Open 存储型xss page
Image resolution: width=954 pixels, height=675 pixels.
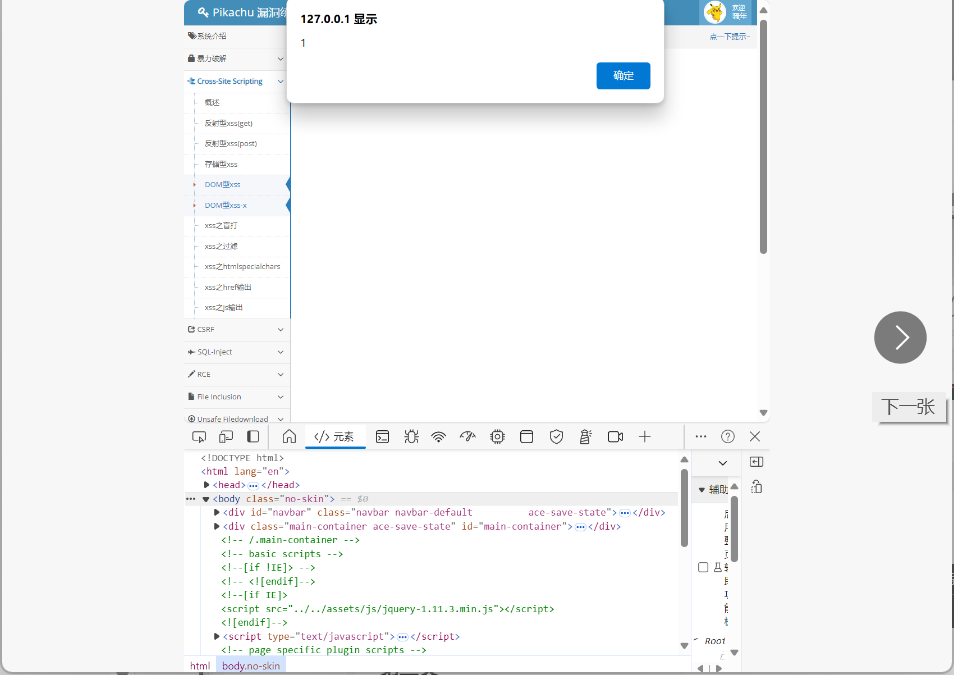tap(221, 164)
